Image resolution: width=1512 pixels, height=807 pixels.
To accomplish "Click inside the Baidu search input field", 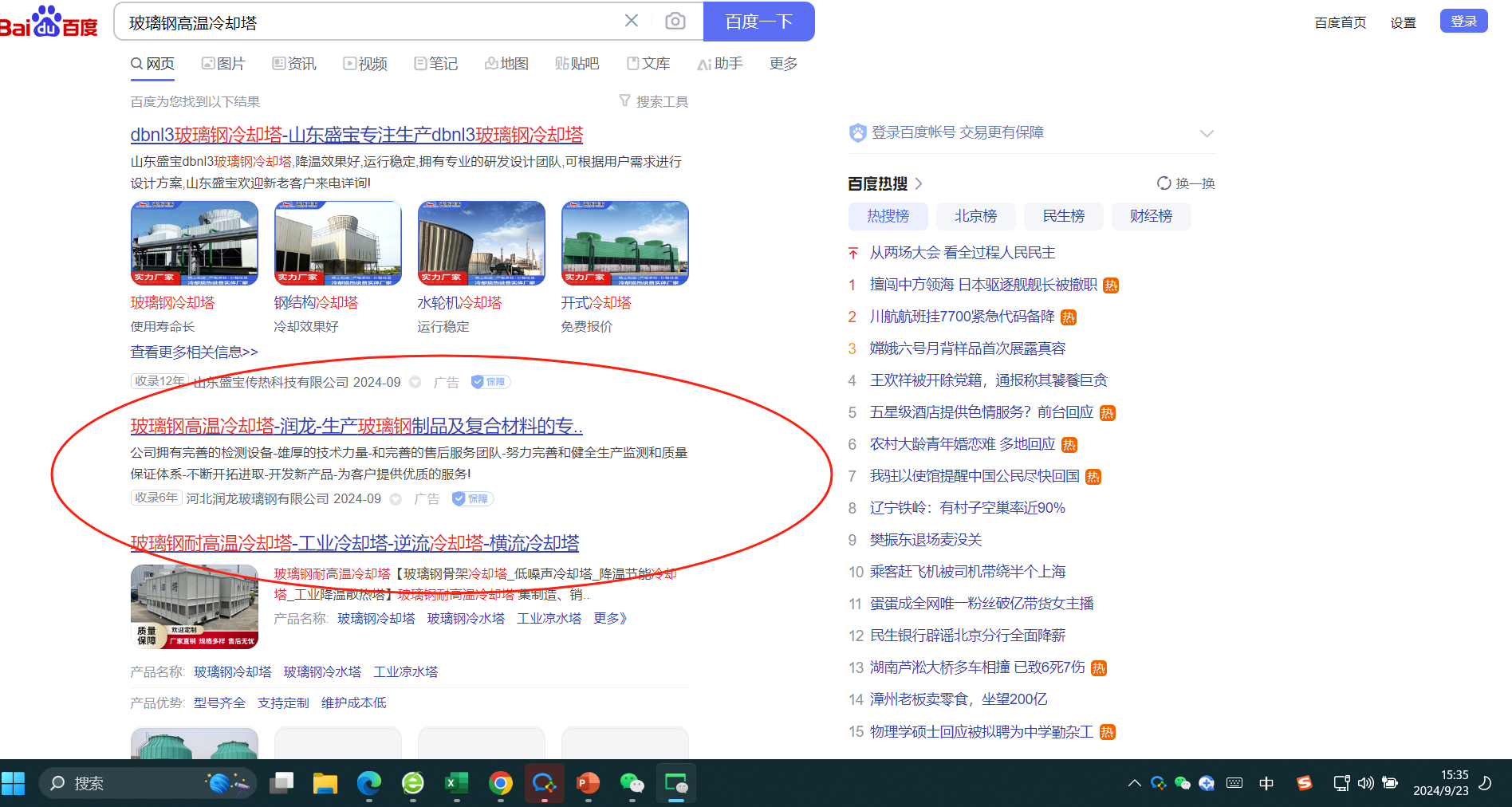I will point(367,22).
